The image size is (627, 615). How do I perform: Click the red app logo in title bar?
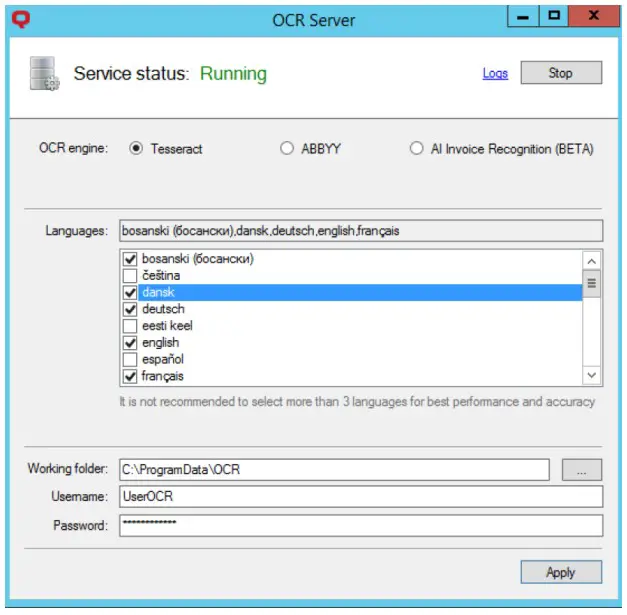tap(21, 19)
